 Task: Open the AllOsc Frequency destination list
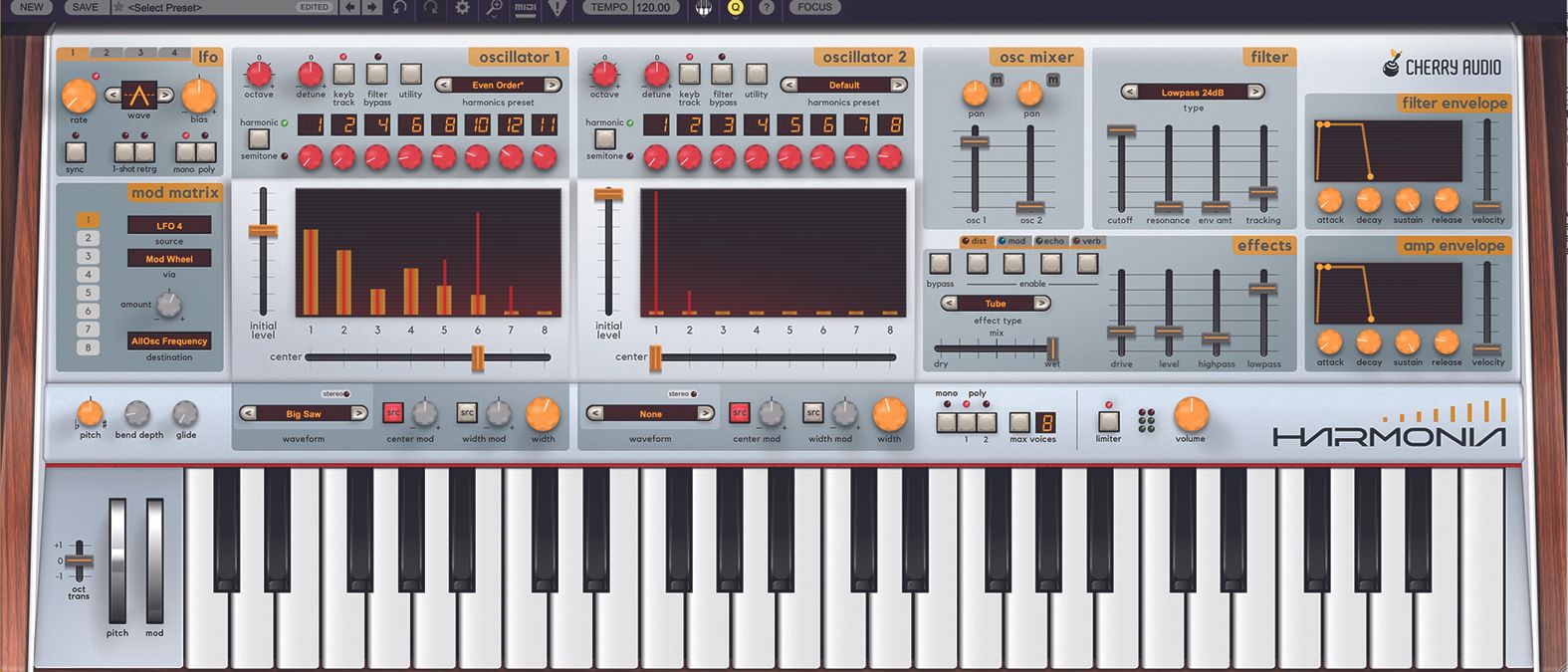(x=169, y=340)
